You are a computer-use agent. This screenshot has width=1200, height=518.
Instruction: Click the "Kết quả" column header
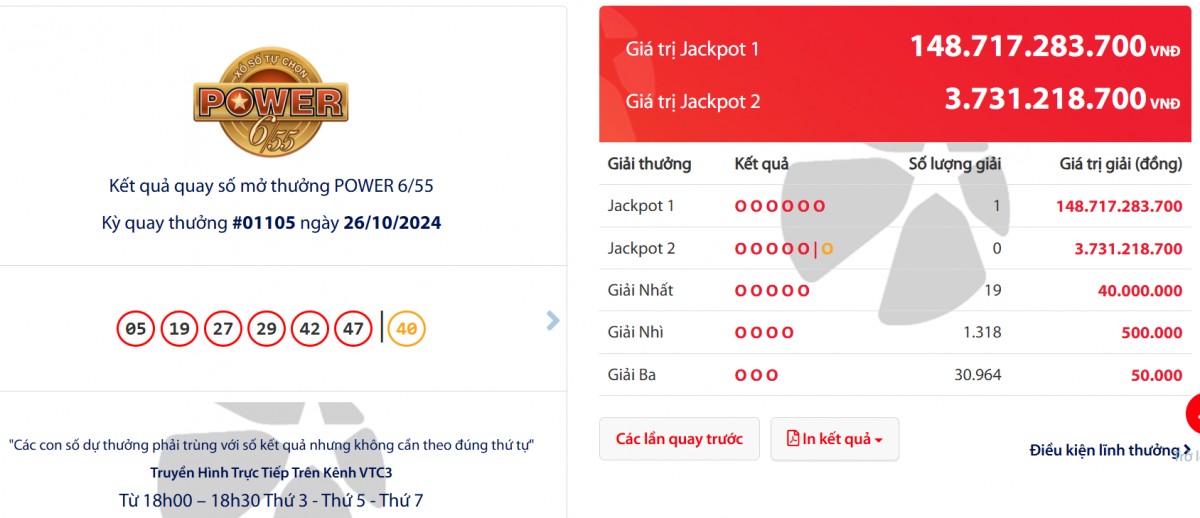tap(761, 163)
